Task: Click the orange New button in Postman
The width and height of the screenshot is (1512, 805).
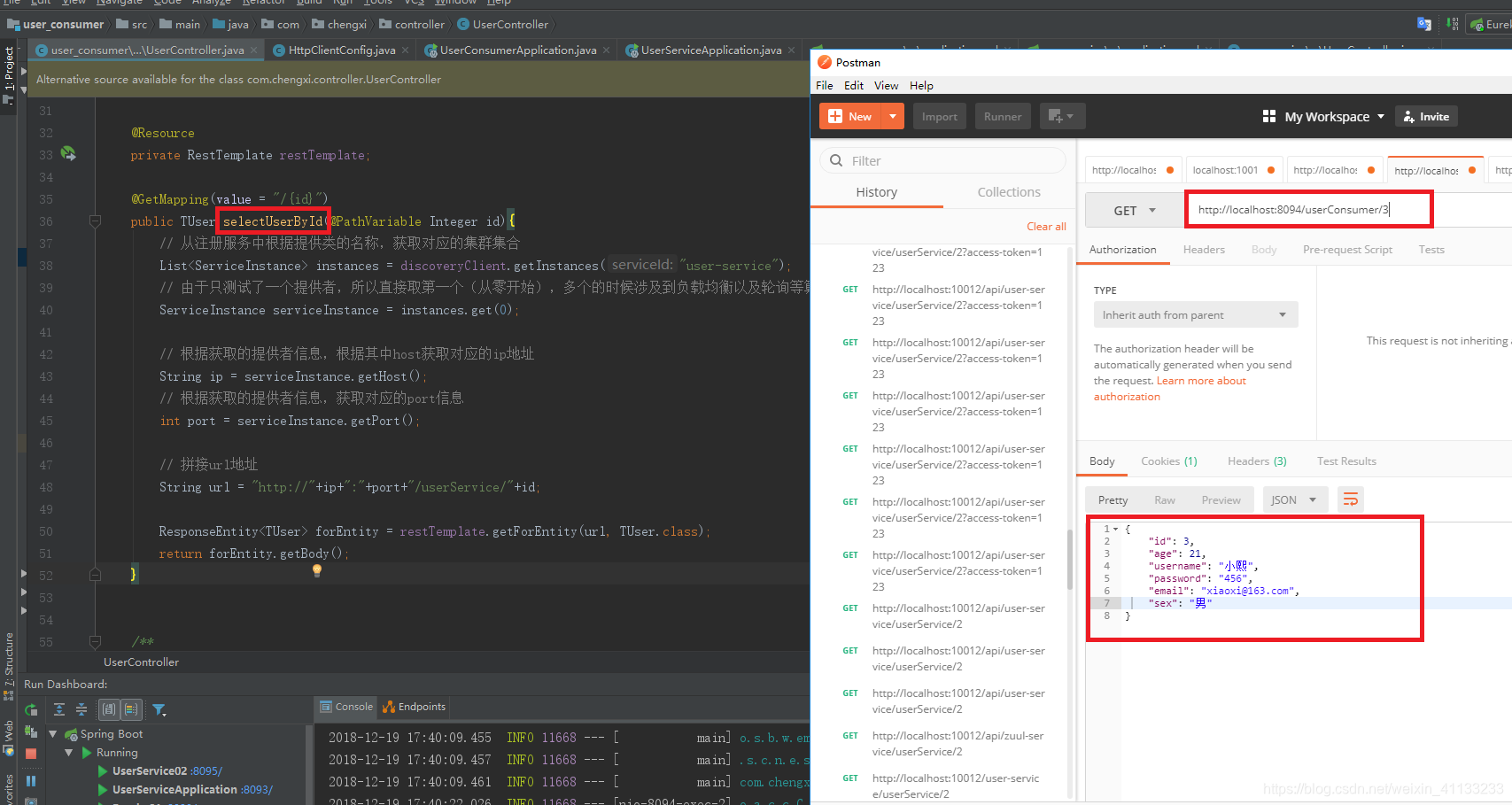Action: click(850, 116)
